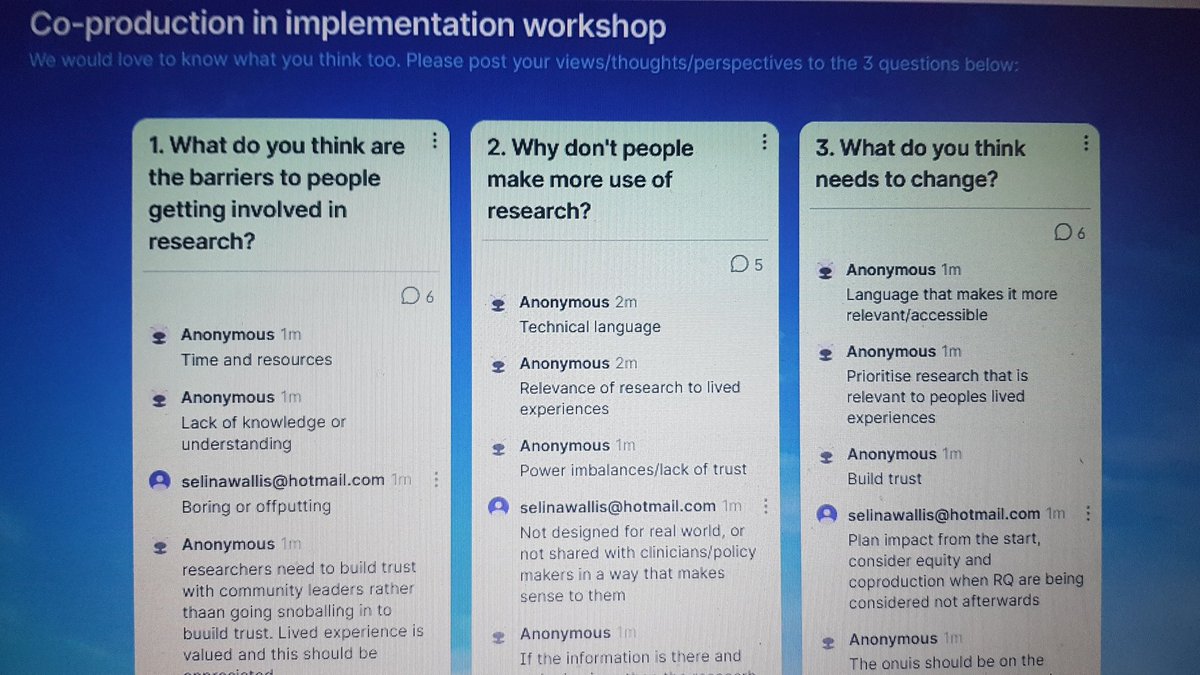This screenshot has height=675, width=1200.
Task: Select the 'Time and resources' post text
Action: 256,360
